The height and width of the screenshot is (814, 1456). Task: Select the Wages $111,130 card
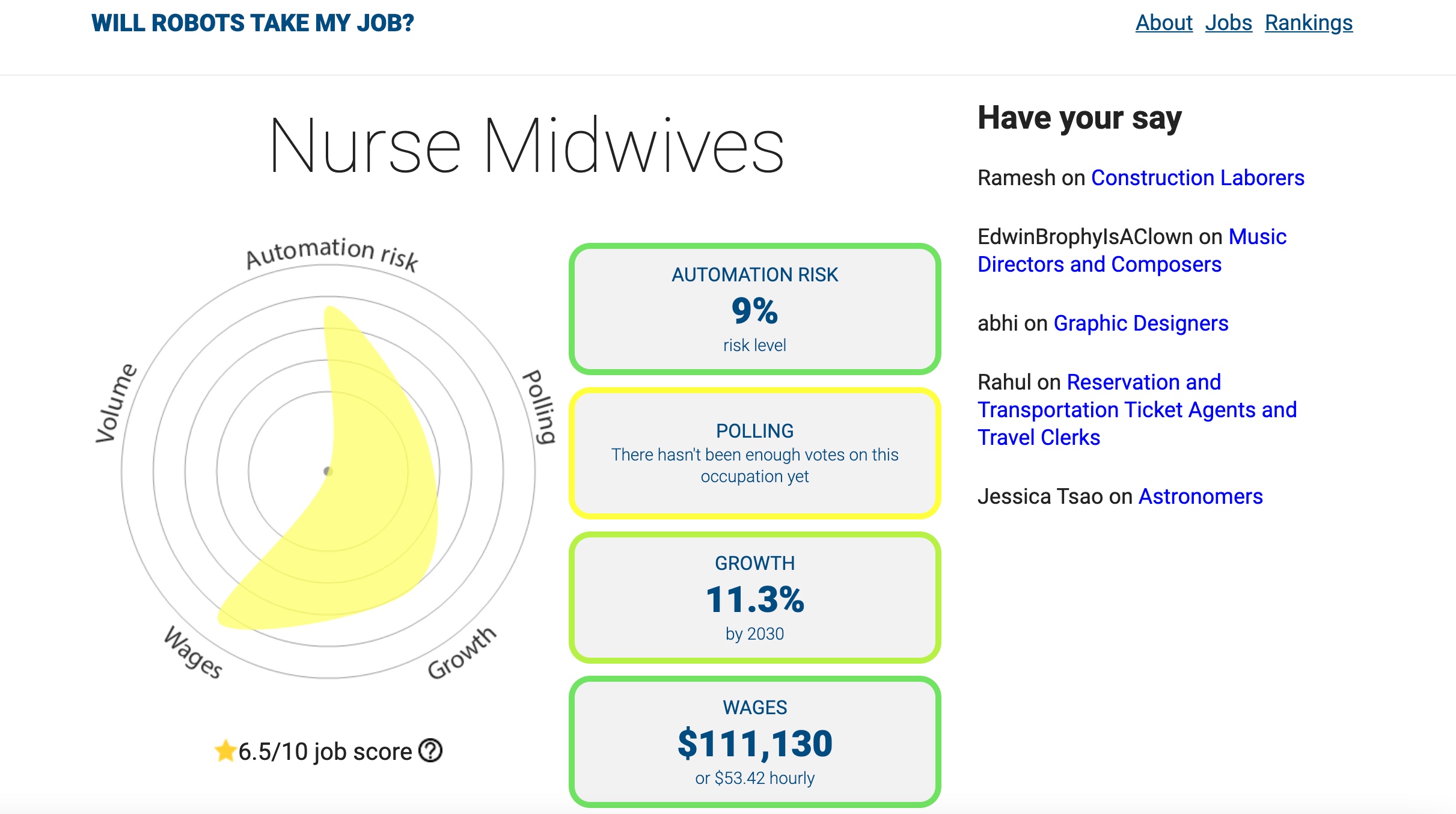754,742
